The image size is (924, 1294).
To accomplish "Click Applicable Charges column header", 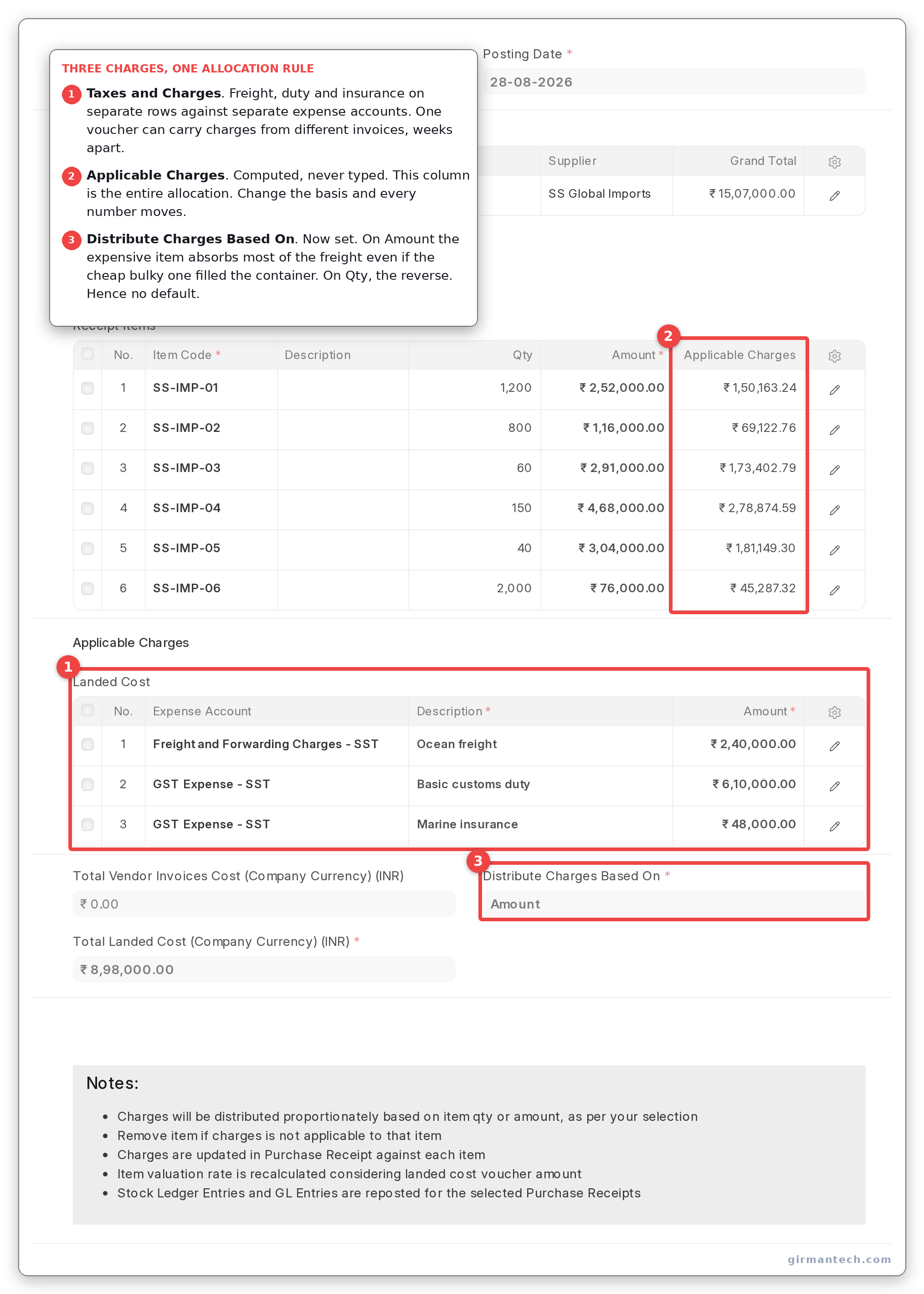I will coord(739,355).
